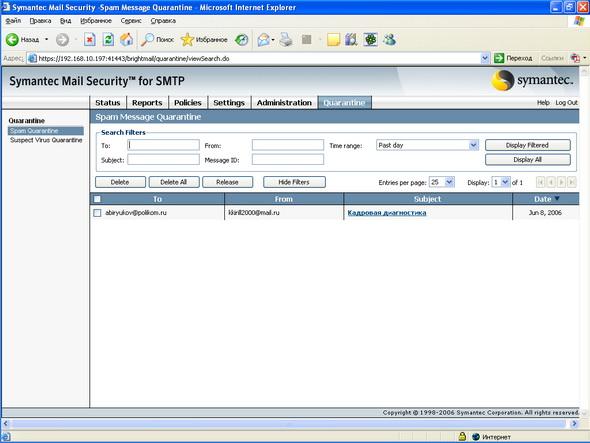Click the Mail envelope icon
The height and width of the screenshot is (443, 590).
pos(263,40)
